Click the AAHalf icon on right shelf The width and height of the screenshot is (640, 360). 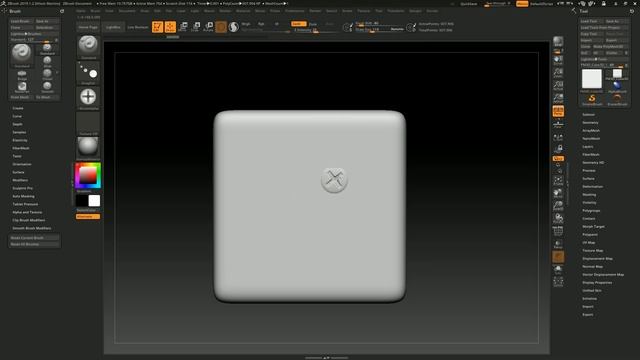[558, 98]
